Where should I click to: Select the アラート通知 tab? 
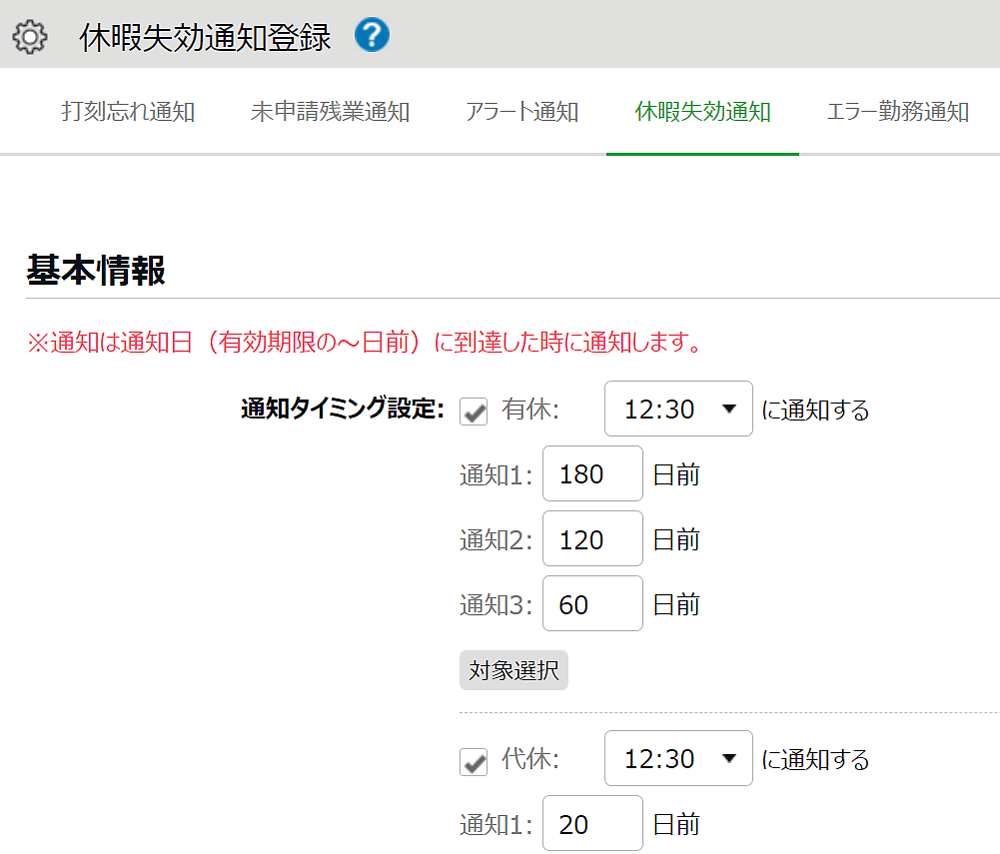(x=522, y=112)
